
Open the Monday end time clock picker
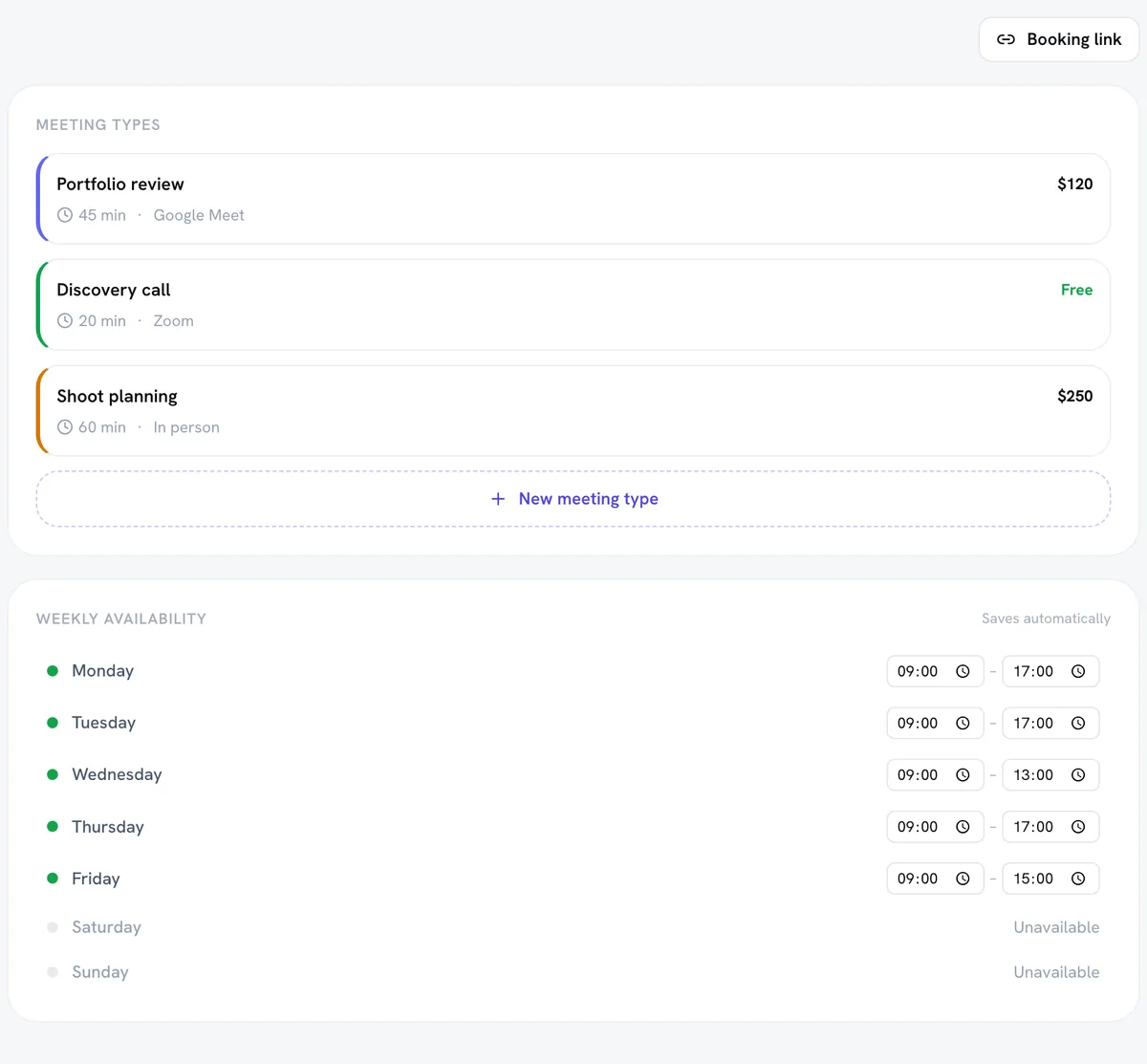click(1078, 671)
